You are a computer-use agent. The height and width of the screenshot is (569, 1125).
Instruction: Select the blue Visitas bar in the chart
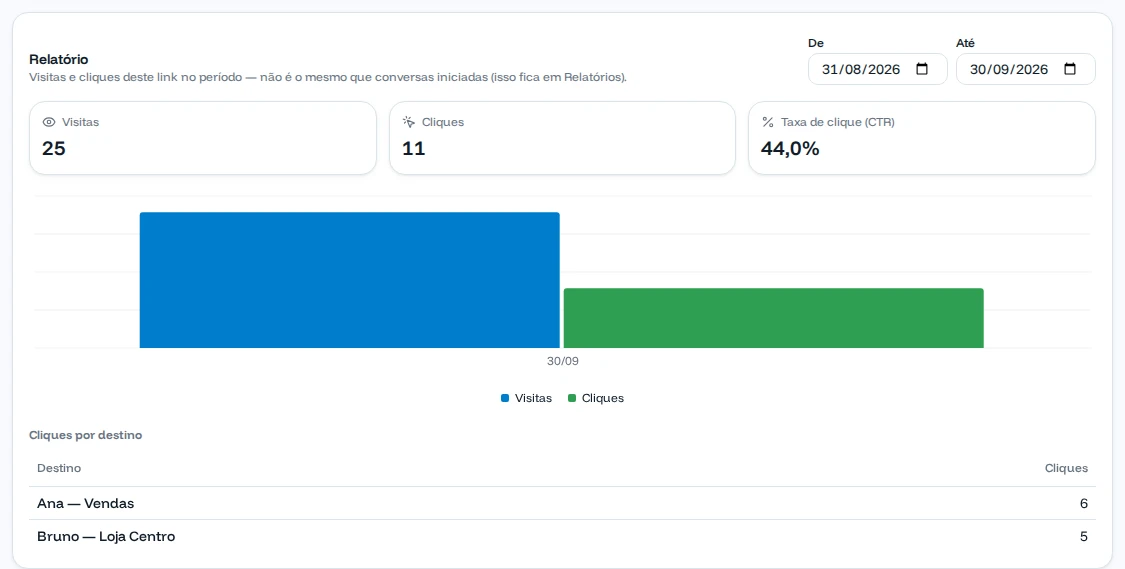[x=349, y=280]
